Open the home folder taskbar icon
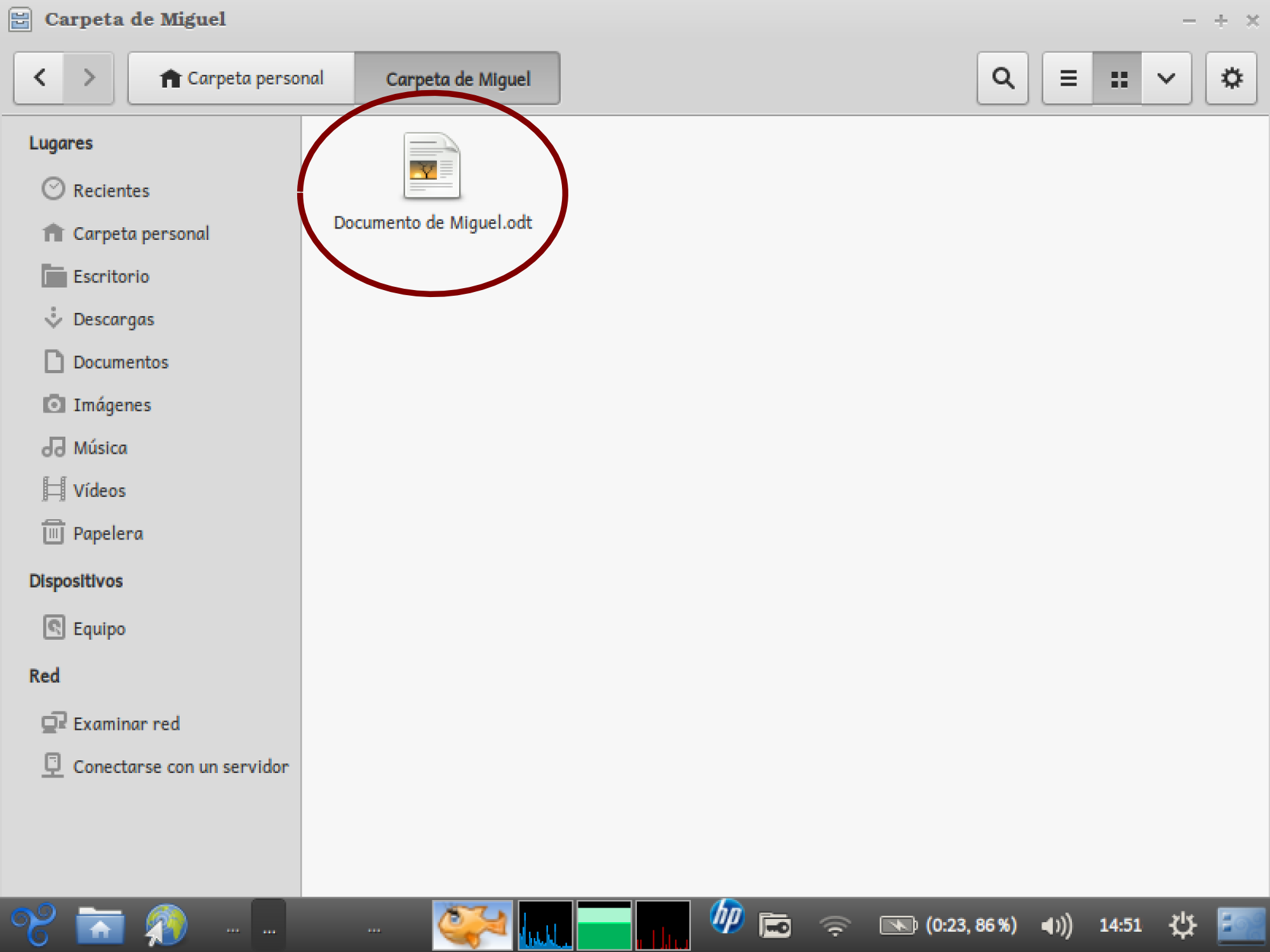 tap(100, 925)
